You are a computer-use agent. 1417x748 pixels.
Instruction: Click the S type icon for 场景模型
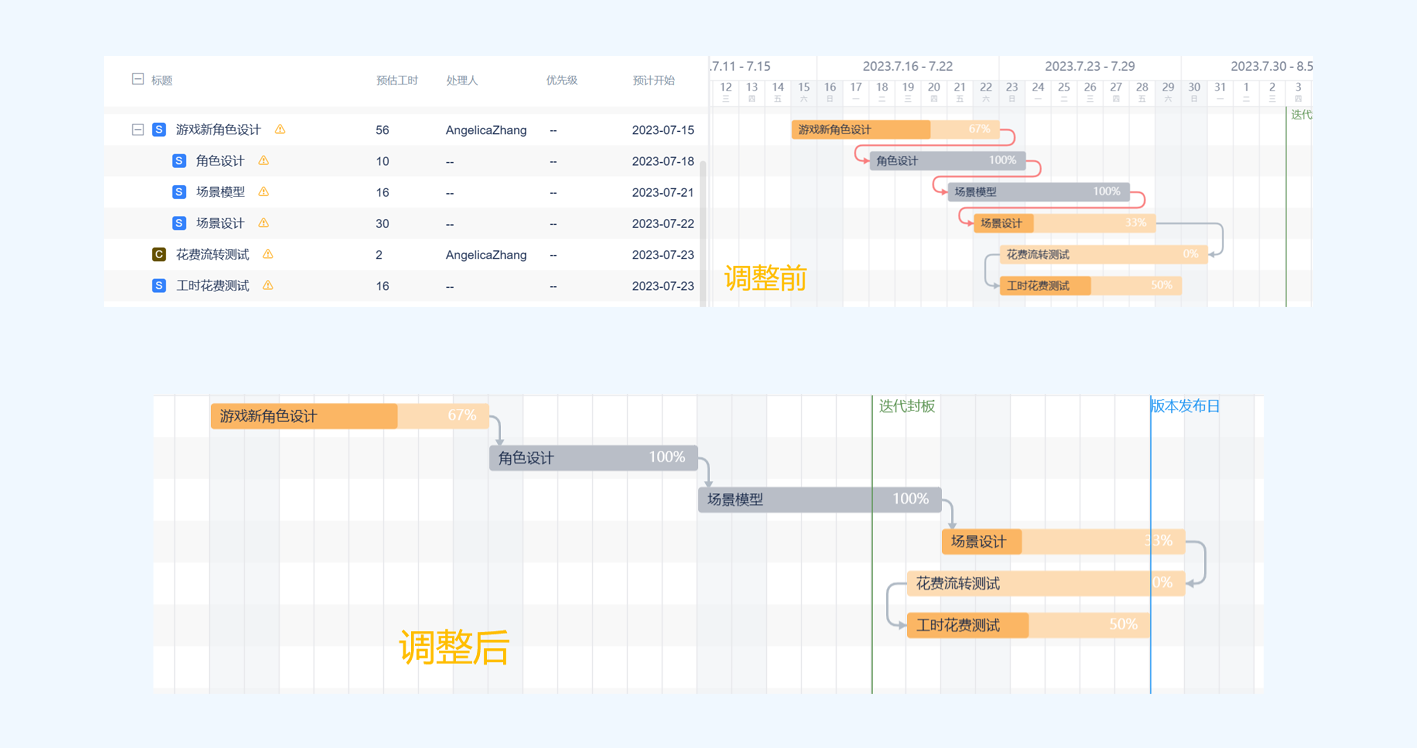click(179, 192)
